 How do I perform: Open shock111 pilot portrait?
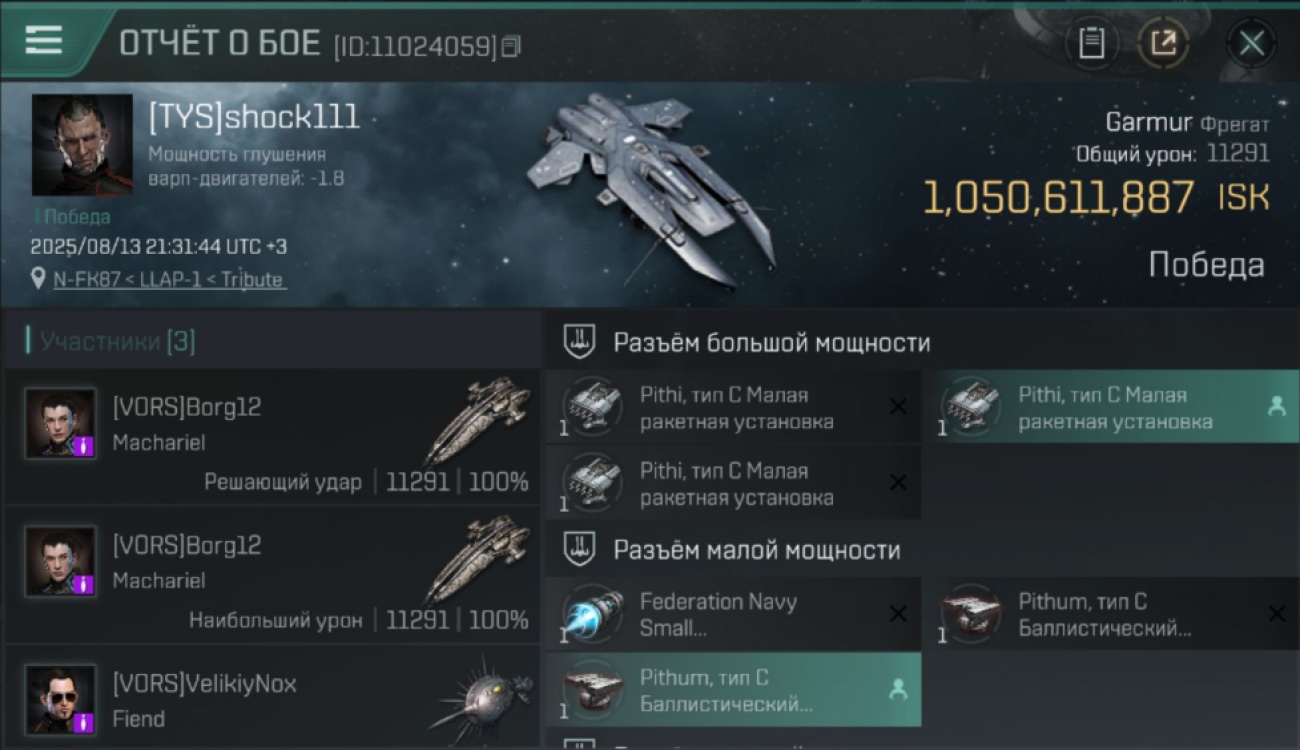82,145
